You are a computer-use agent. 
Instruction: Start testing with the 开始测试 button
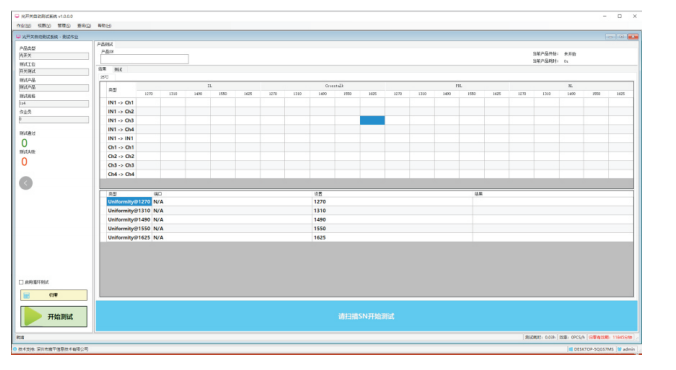tap(53, 317)
